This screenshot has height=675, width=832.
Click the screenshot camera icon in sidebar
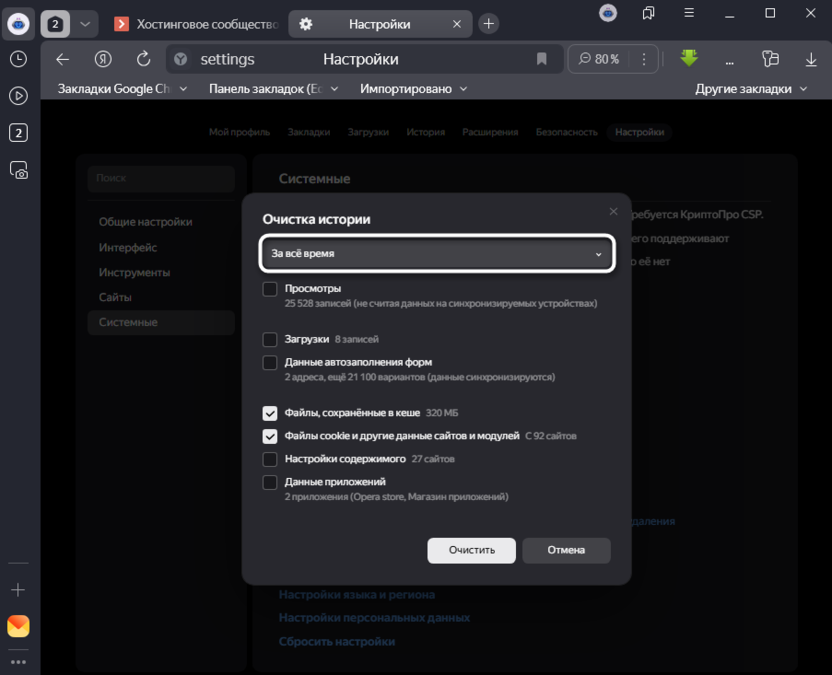18,170
